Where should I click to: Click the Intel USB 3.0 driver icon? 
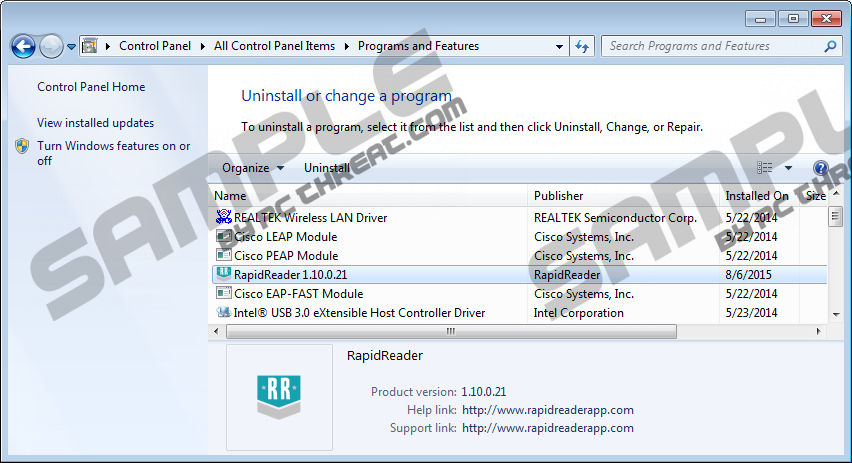[224, 313]
